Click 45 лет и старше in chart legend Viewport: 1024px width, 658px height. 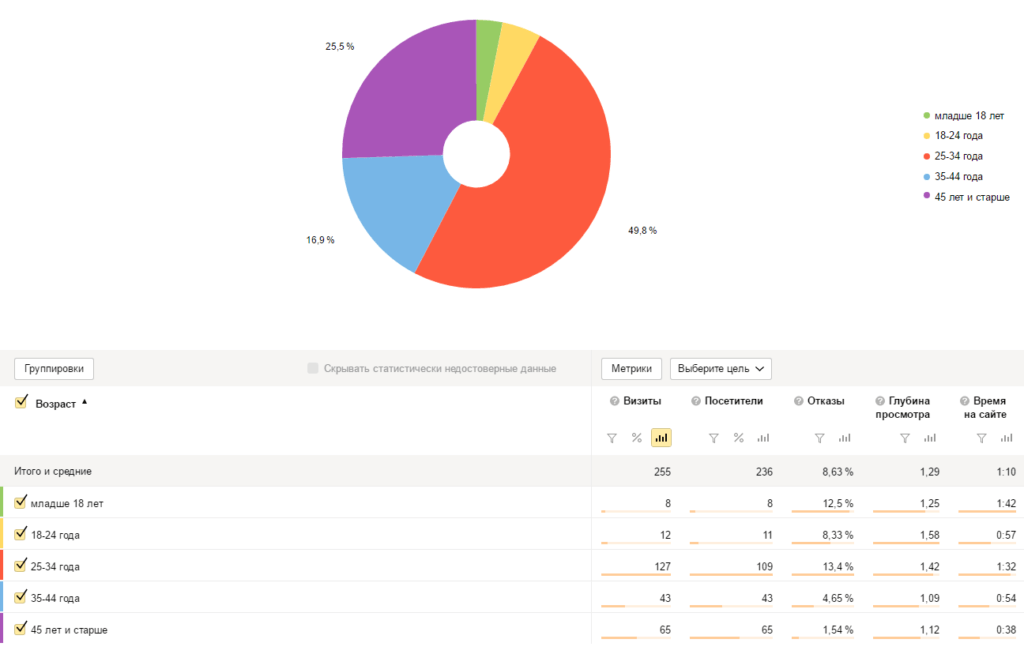[x=971, y=197]
